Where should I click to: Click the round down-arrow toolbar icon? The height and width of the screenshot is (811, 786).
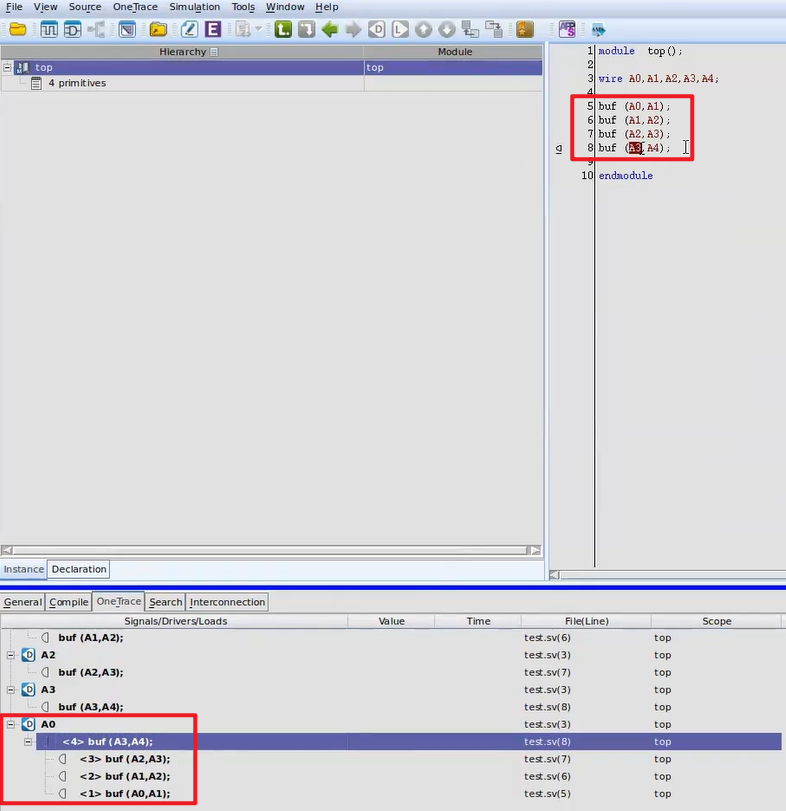pyautogui.click(x=447, y=29)
